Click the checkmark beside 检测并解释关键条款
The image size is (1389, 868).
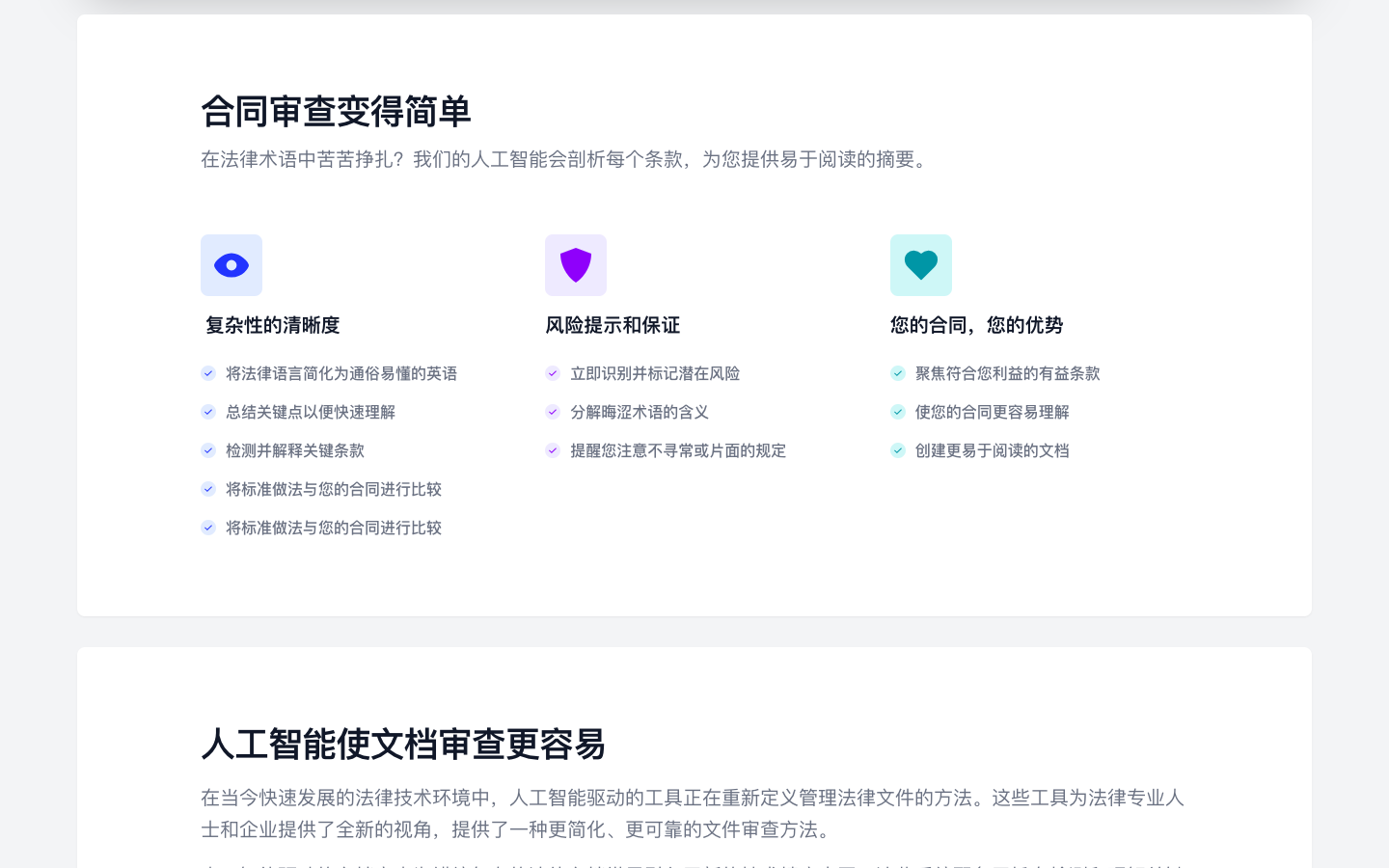(208, 450)
